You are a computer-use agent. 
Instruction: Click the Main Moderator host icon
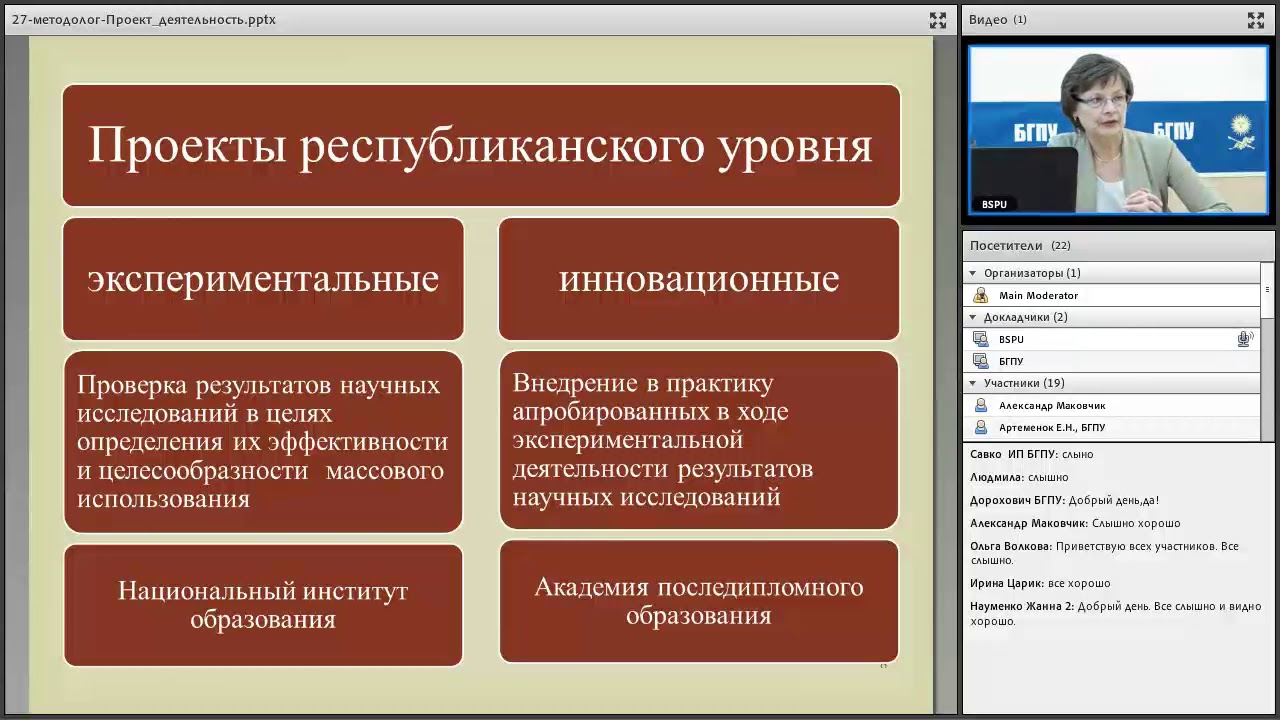[x=980, y=295]
